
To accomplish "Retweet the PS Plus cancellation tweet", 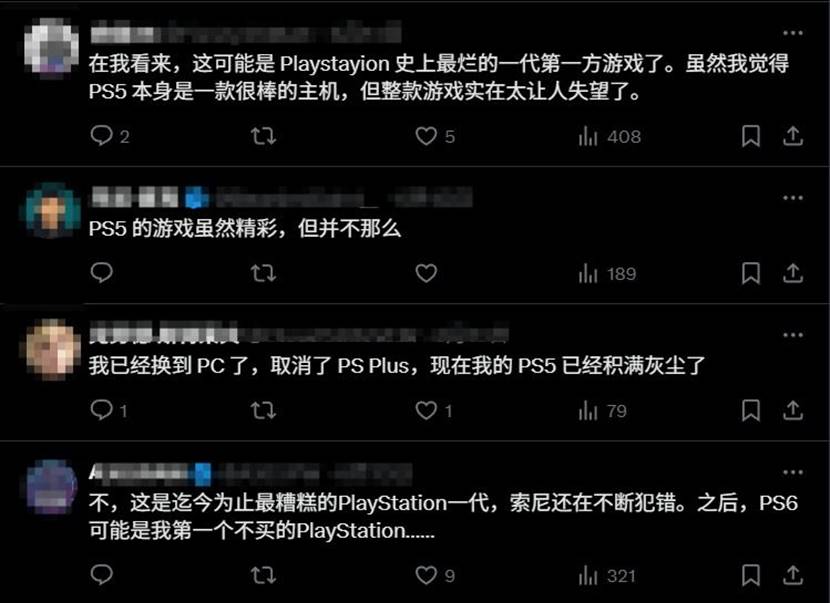I will pos(263,410).
